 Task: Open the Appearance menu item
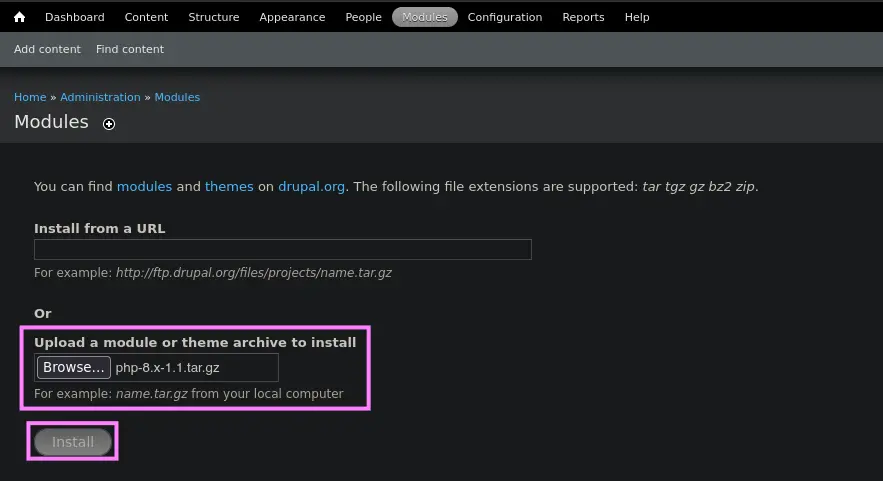click(x=292, y=17)
